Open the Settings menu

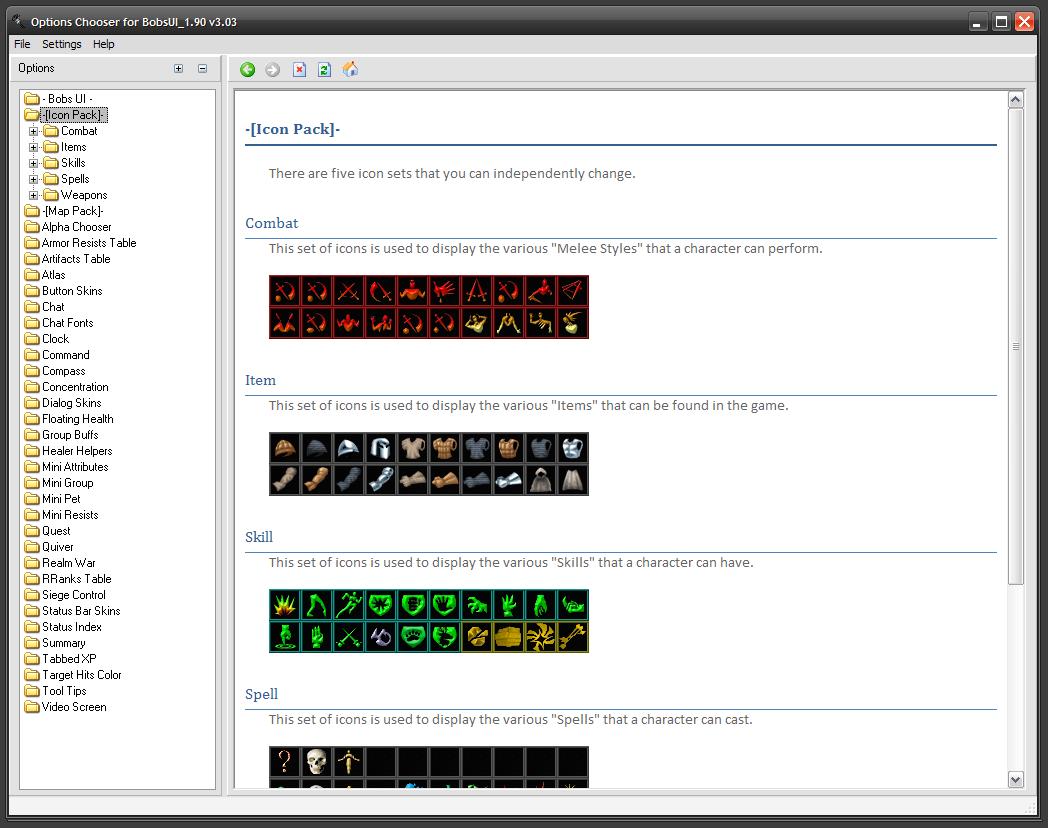[x=61, y=44]
